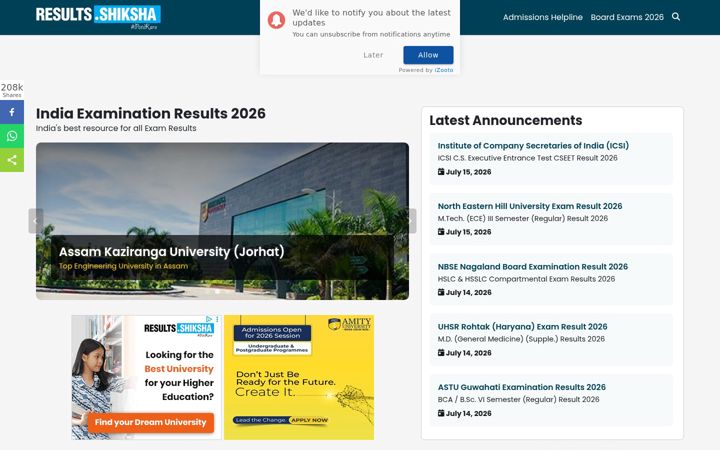
Task: Open Admissions Helpline menu item
Action: pyautogui.click(x=542, y=17)
